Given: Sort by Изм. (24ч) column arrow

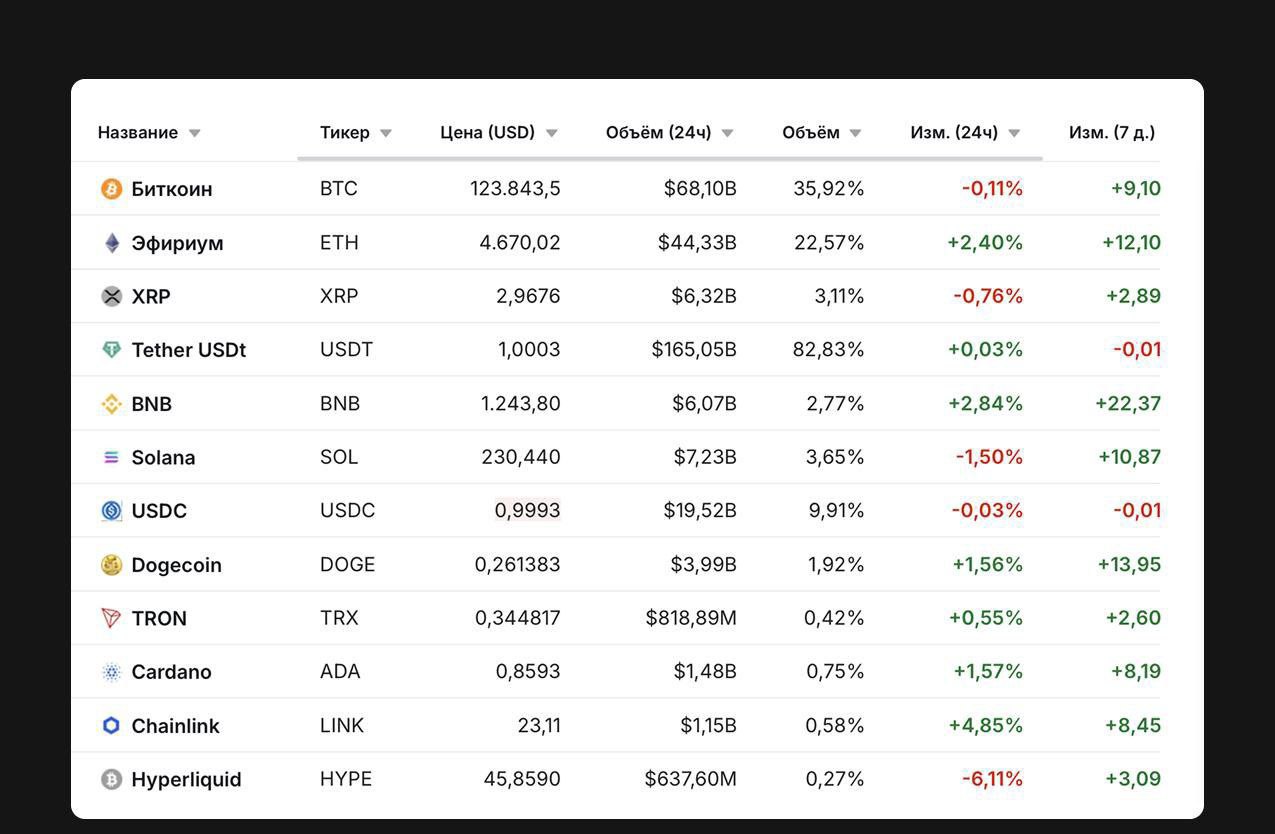Looking at the screenshot, I should coord(1014,133).
